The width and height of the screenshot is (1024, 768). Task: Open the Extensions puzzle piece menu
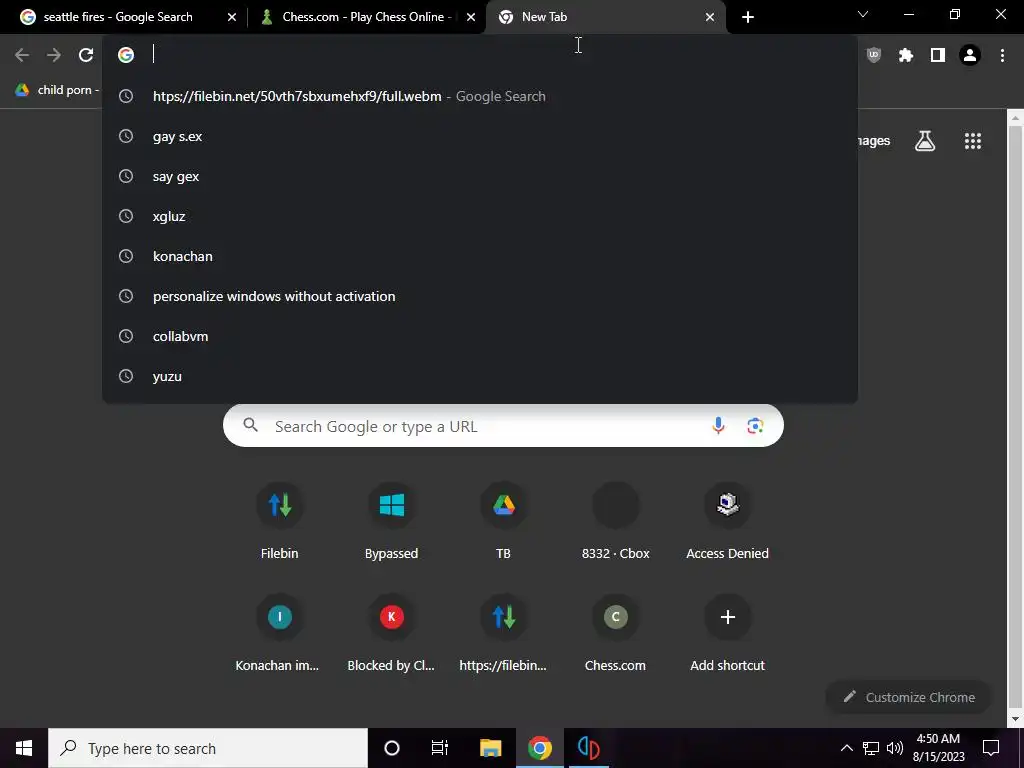(905, 56)
